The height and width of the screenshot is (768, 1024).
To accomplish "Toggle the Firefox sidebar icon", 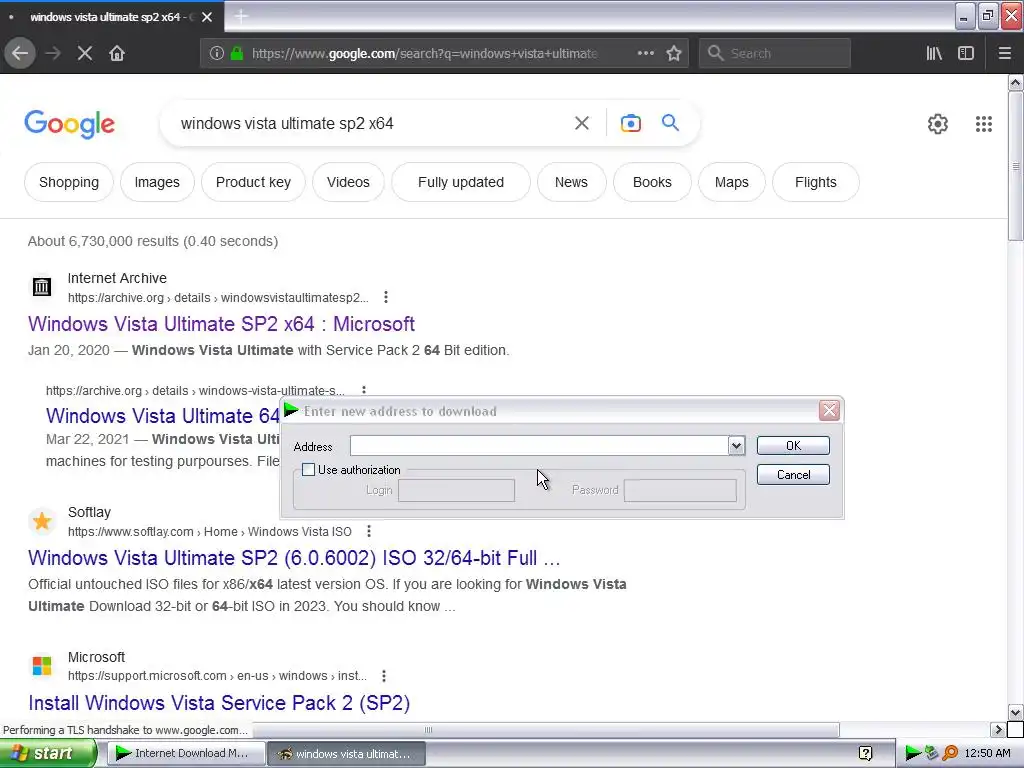I will click(x=966, y=54).
